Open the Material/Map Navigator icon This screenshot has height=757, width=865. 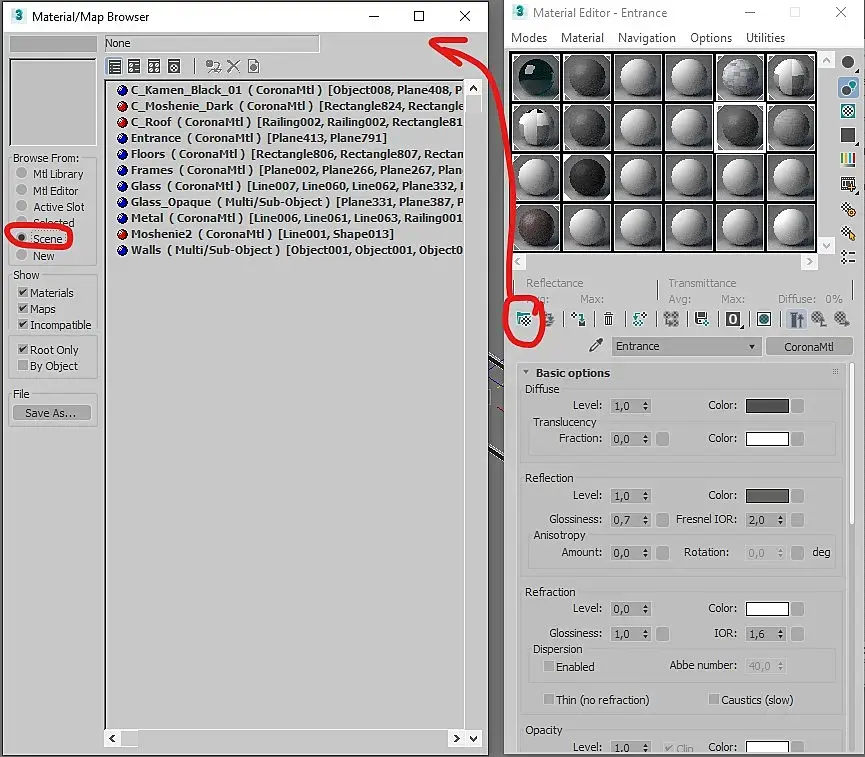[848, 257]
